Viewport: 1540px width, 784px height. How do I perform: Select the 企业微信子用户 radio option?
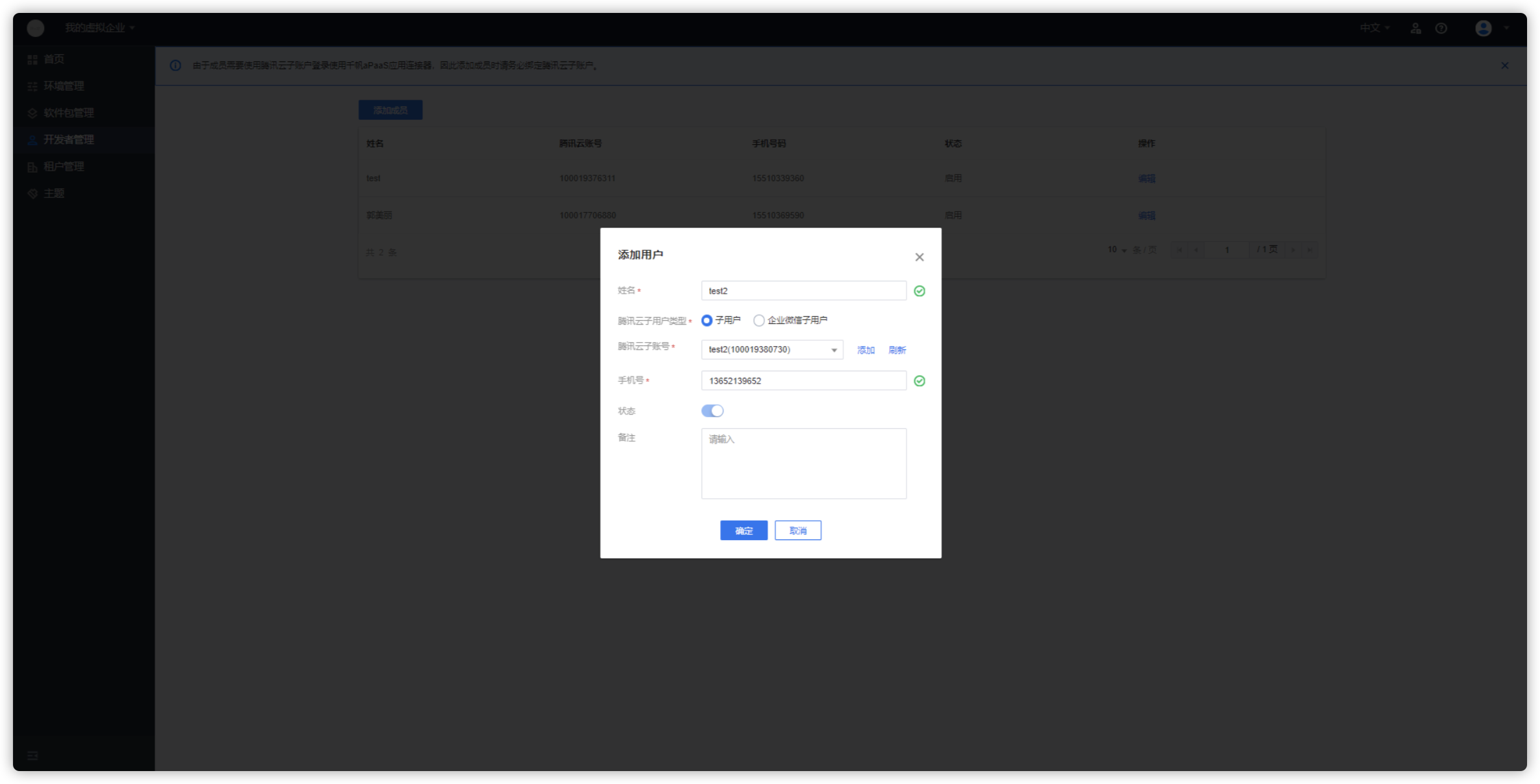point(759,321)
